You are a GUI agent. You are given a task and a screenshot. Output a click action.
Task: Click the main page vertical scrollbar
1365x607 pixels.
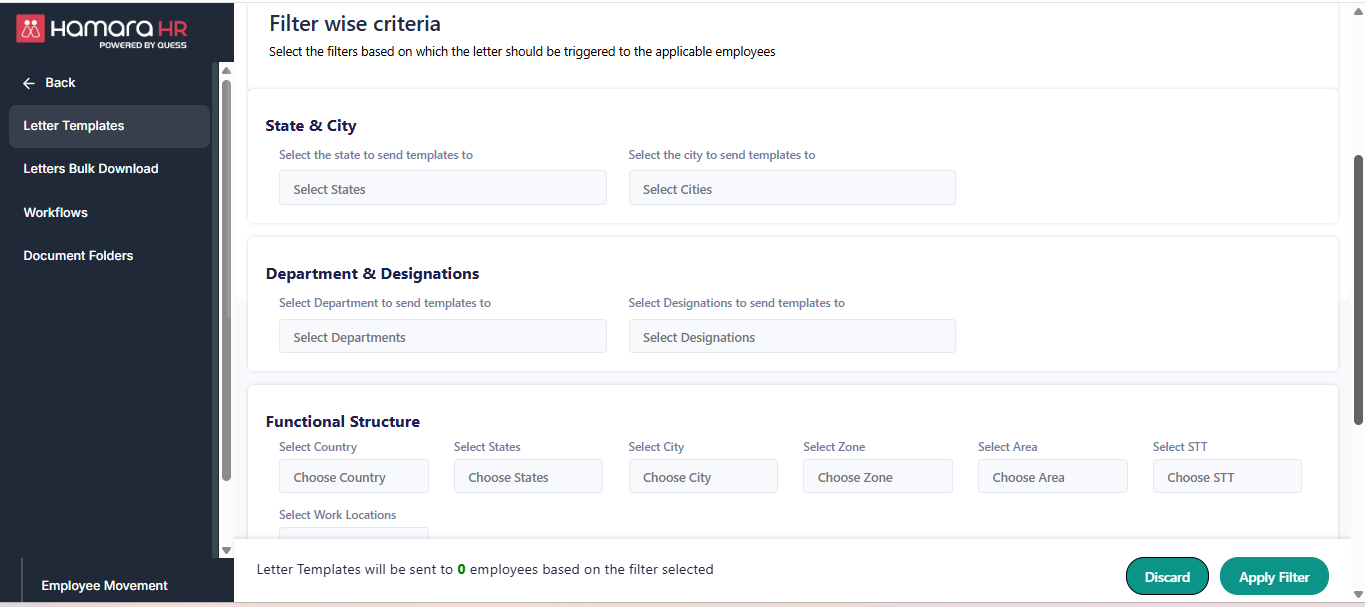coord(1357,290)
